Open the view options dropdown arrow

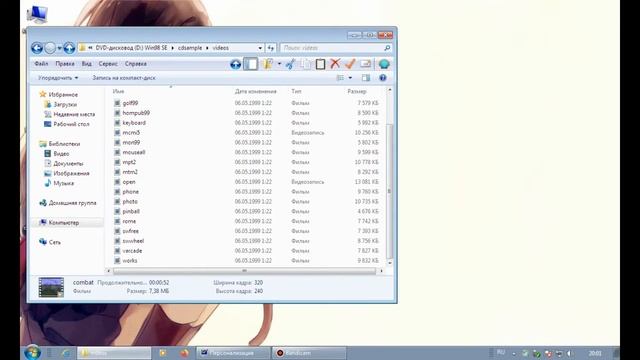(x=350, y=78)
